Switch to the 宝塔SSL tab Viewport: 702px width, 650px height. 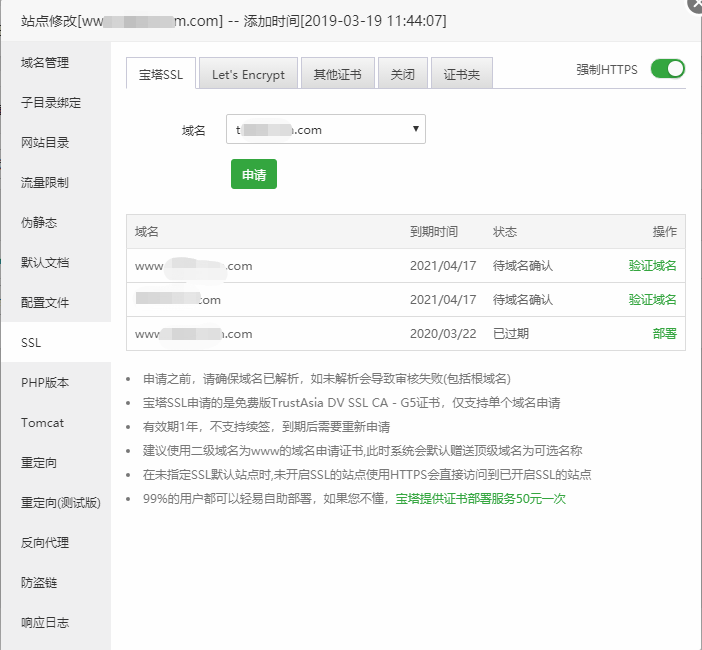[x=161, y=74]
